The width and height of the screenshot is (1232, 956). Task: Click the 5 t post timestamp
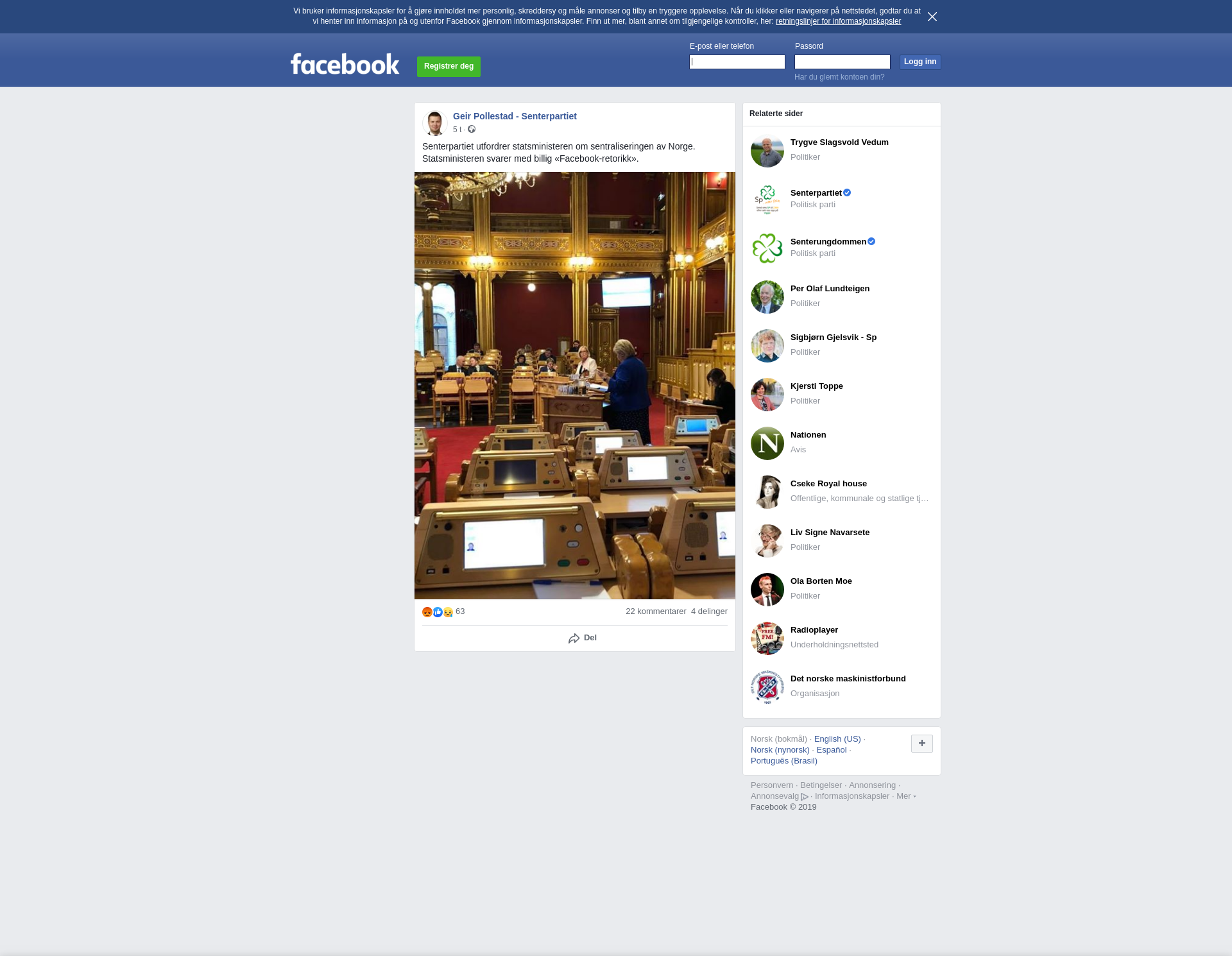[457, 130]
